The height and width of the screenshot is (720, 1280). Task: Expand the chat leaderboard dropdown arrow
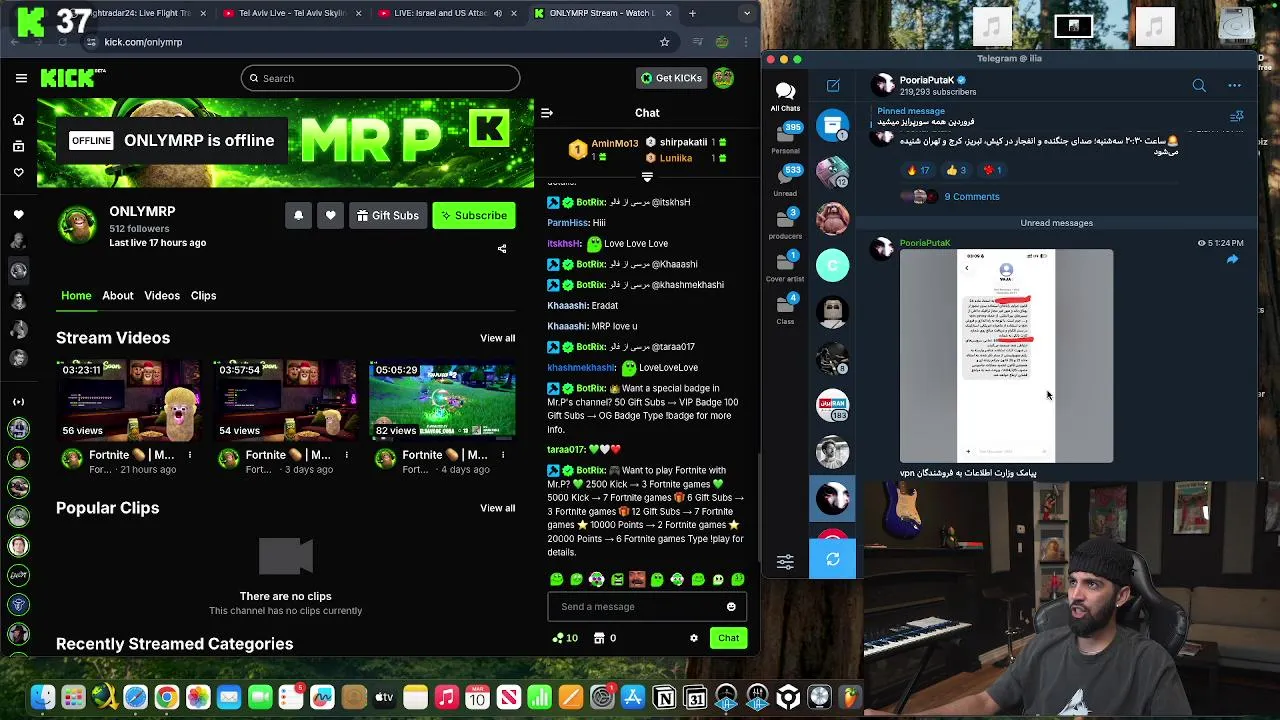(x=647, y=177)
